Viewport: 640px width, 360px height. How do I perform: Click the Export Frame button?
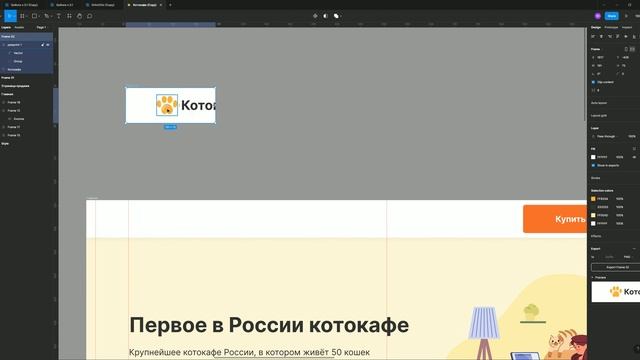[617, 267]
